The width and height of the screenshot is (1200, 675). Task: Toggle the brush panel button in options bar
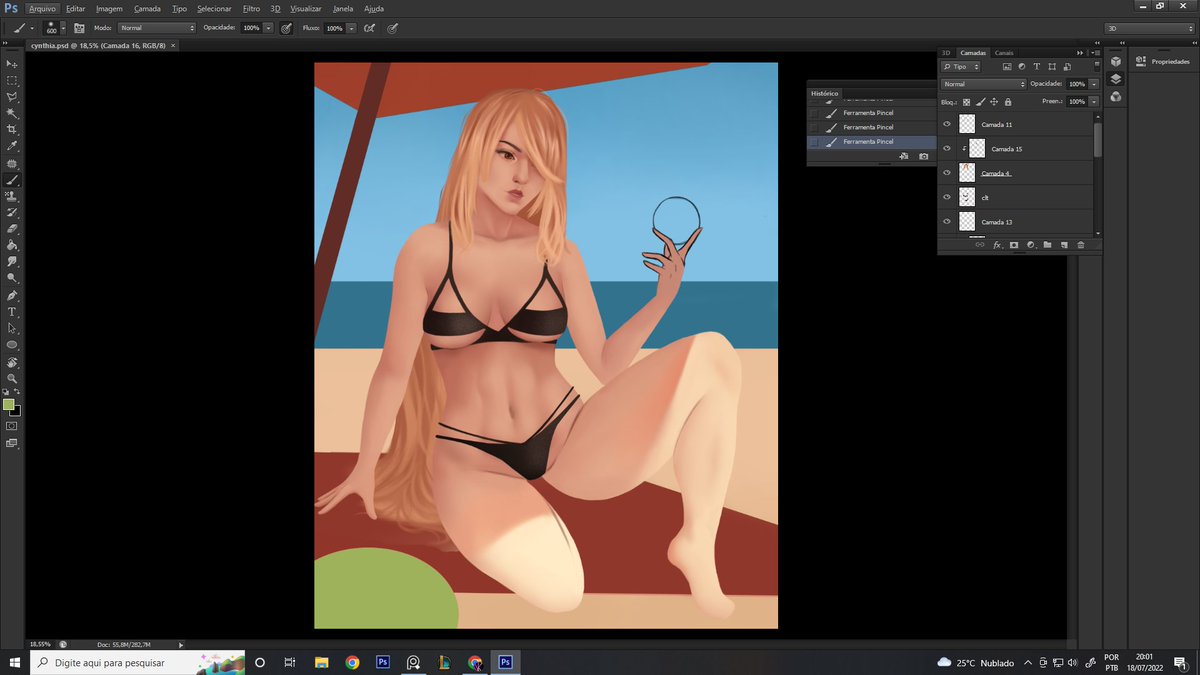[79, 28]
